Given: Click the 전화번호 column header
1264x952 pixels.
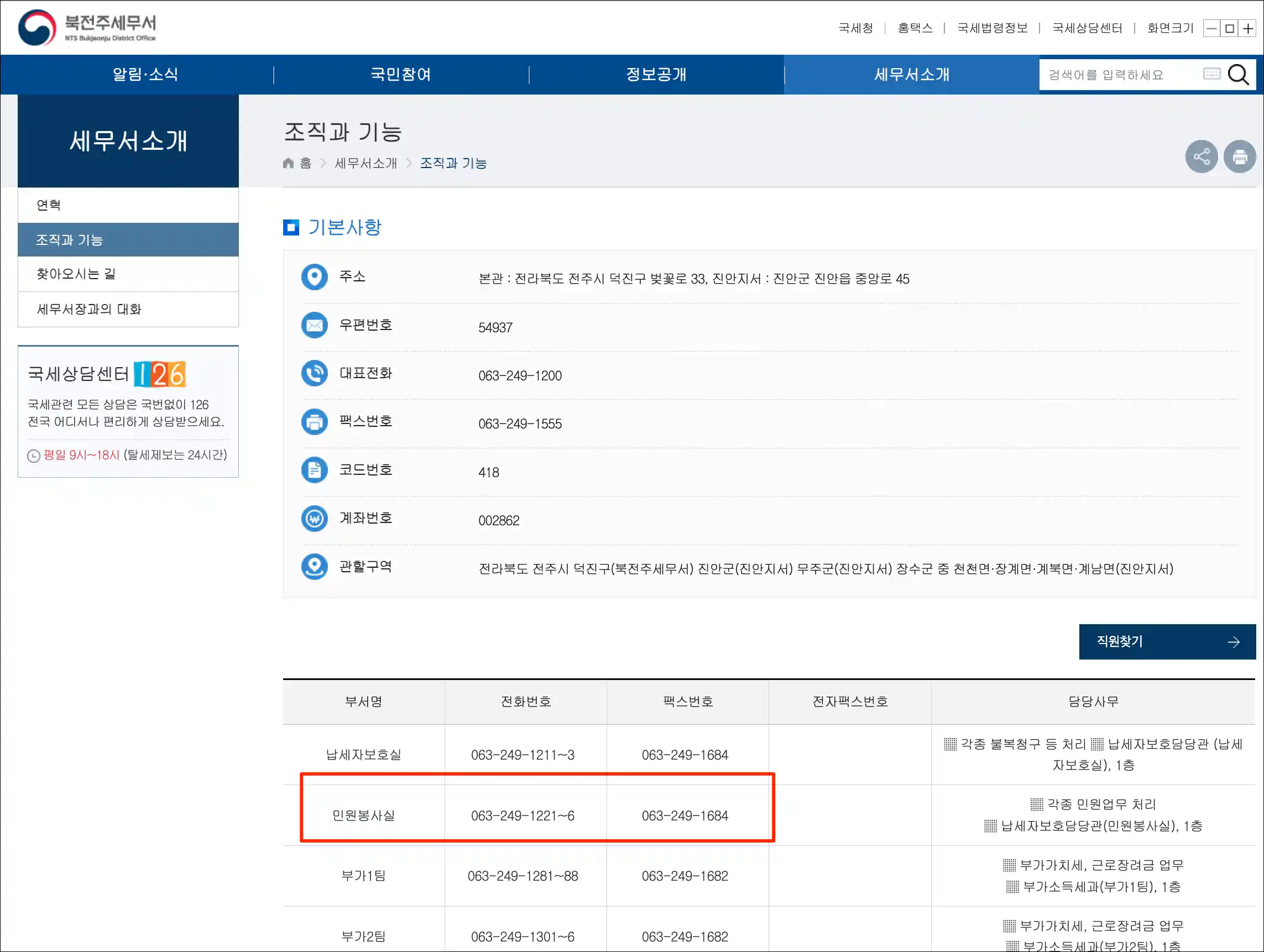Looking at the screenshot, I should (526, 702).
